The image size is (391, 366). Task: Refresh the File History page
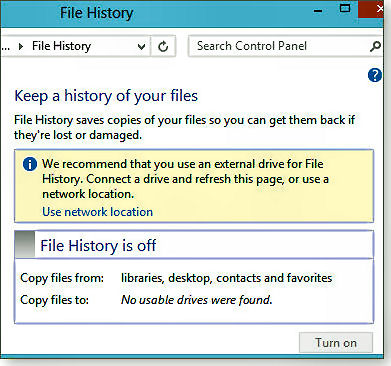(163, 46)
